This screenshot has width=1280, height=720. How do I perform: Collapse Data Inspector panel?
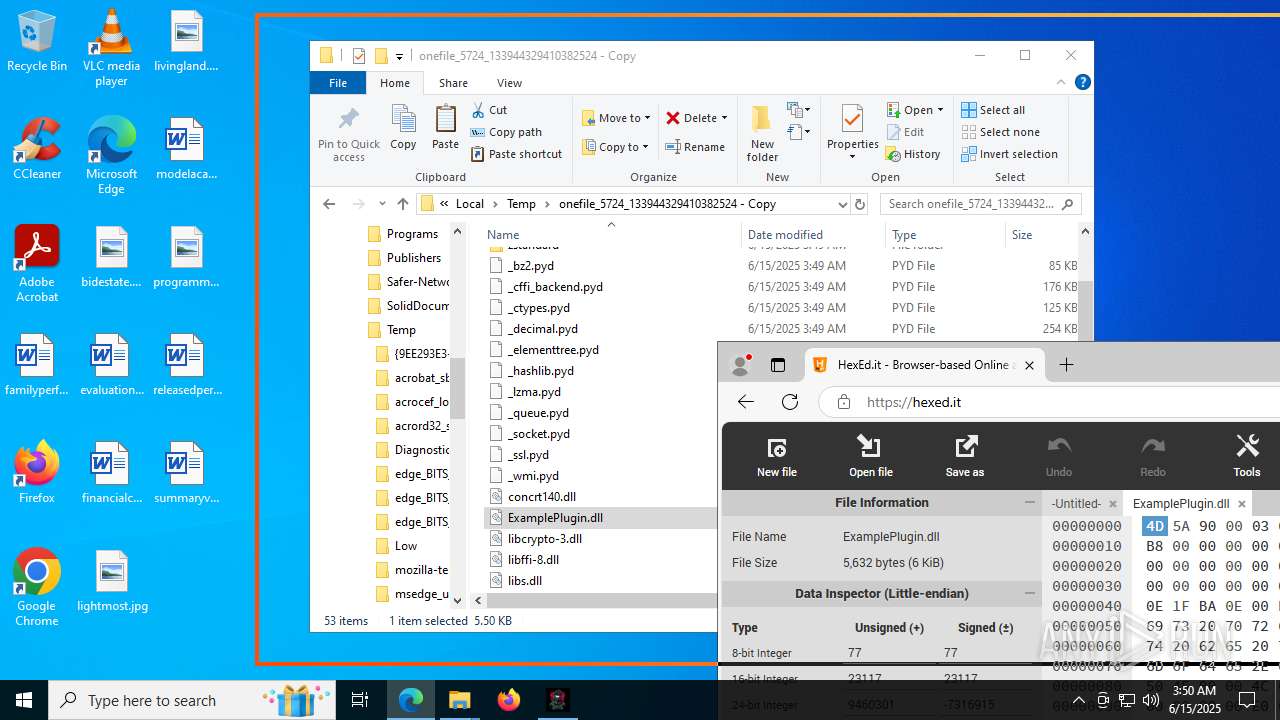[1030, 593]
